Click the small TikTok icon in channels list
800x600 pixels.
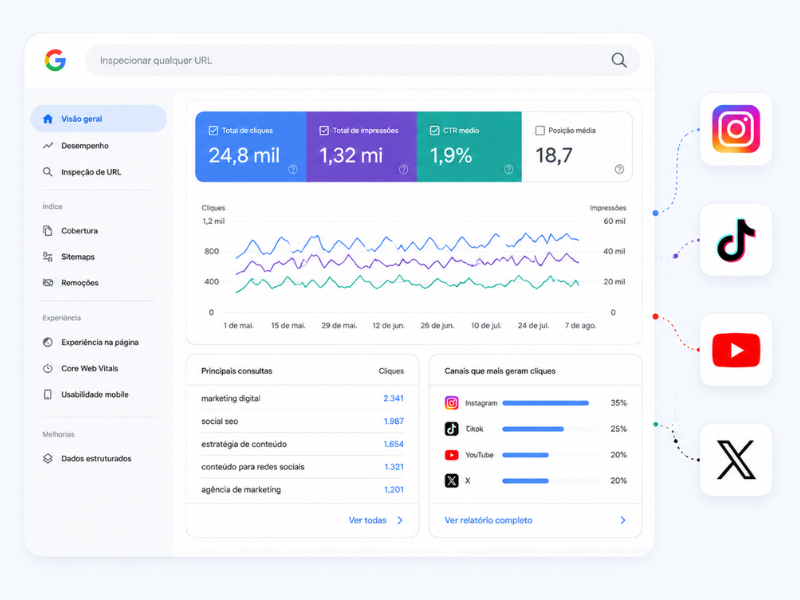[452, 429]
